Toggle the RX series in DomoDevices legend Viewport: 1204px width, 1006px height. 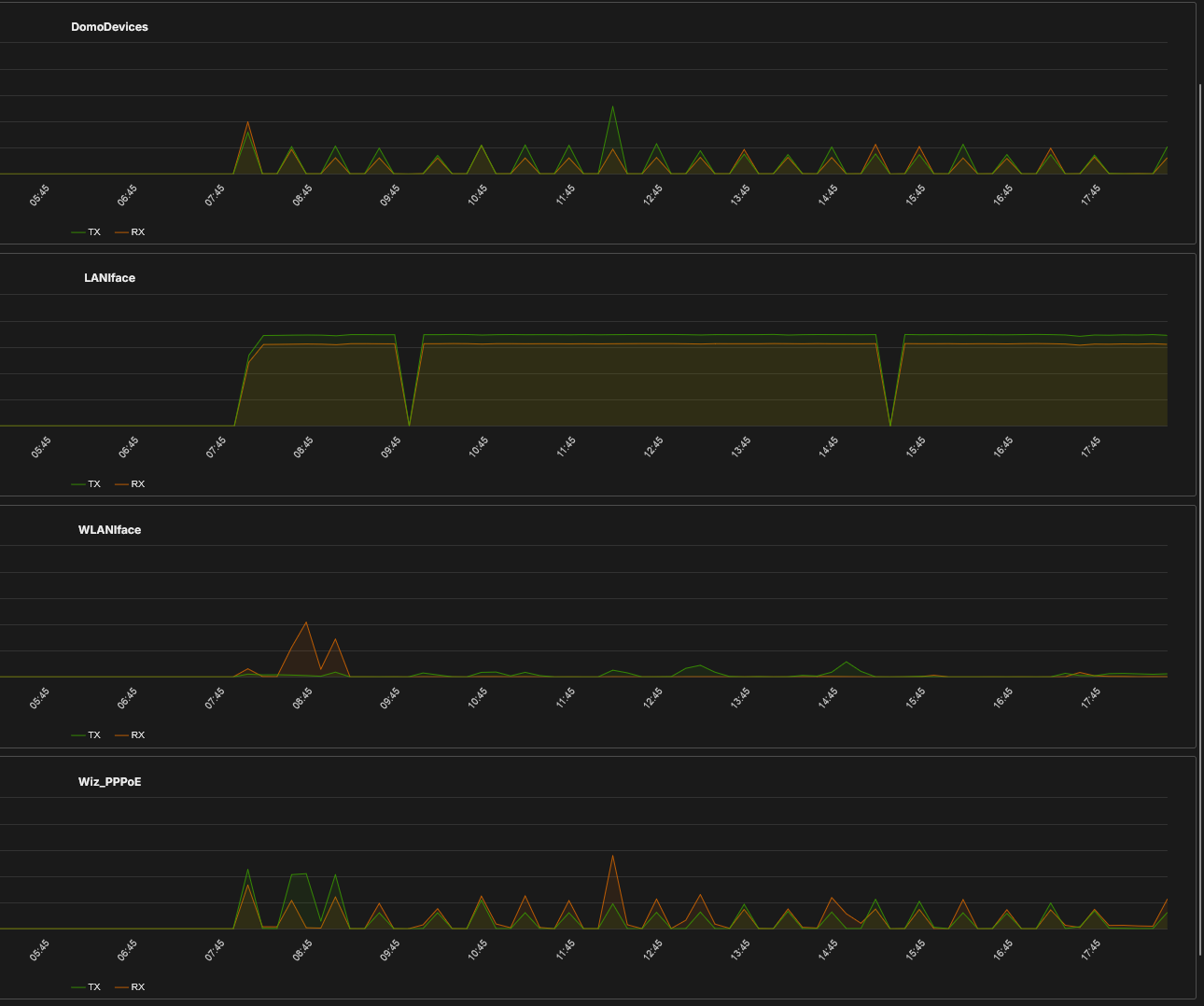click(x=130, y=232)
